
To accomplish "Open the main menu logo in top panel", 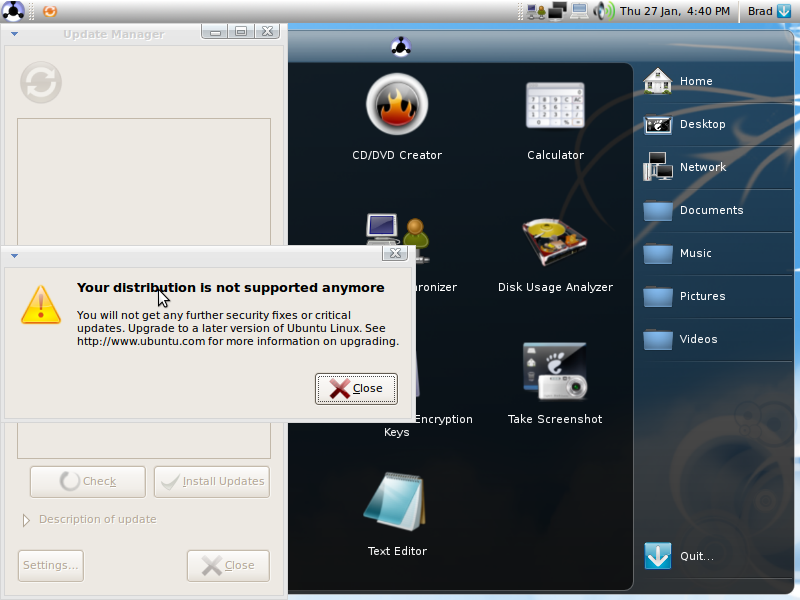I will click(x=13, y=11).
